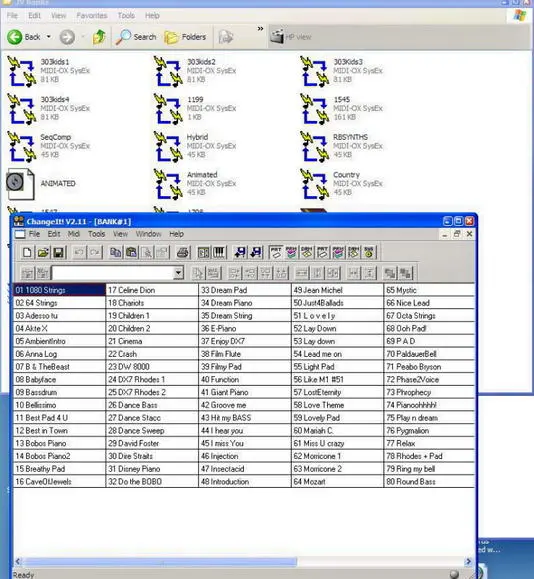Click the Up folder icon in Explorer toolbar

pos(99,37)
